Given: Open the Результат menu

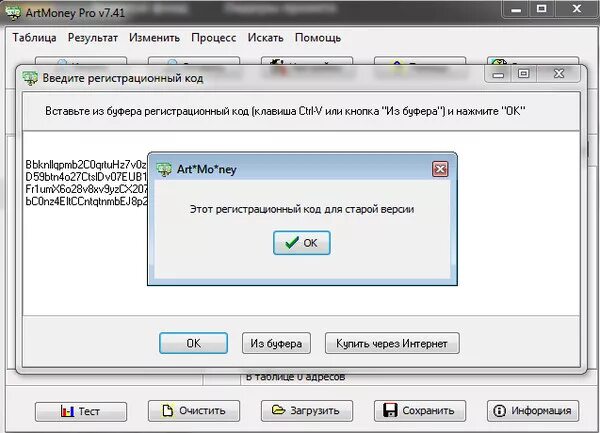Looking at the screenshot, I should click(x=93, y=38).
